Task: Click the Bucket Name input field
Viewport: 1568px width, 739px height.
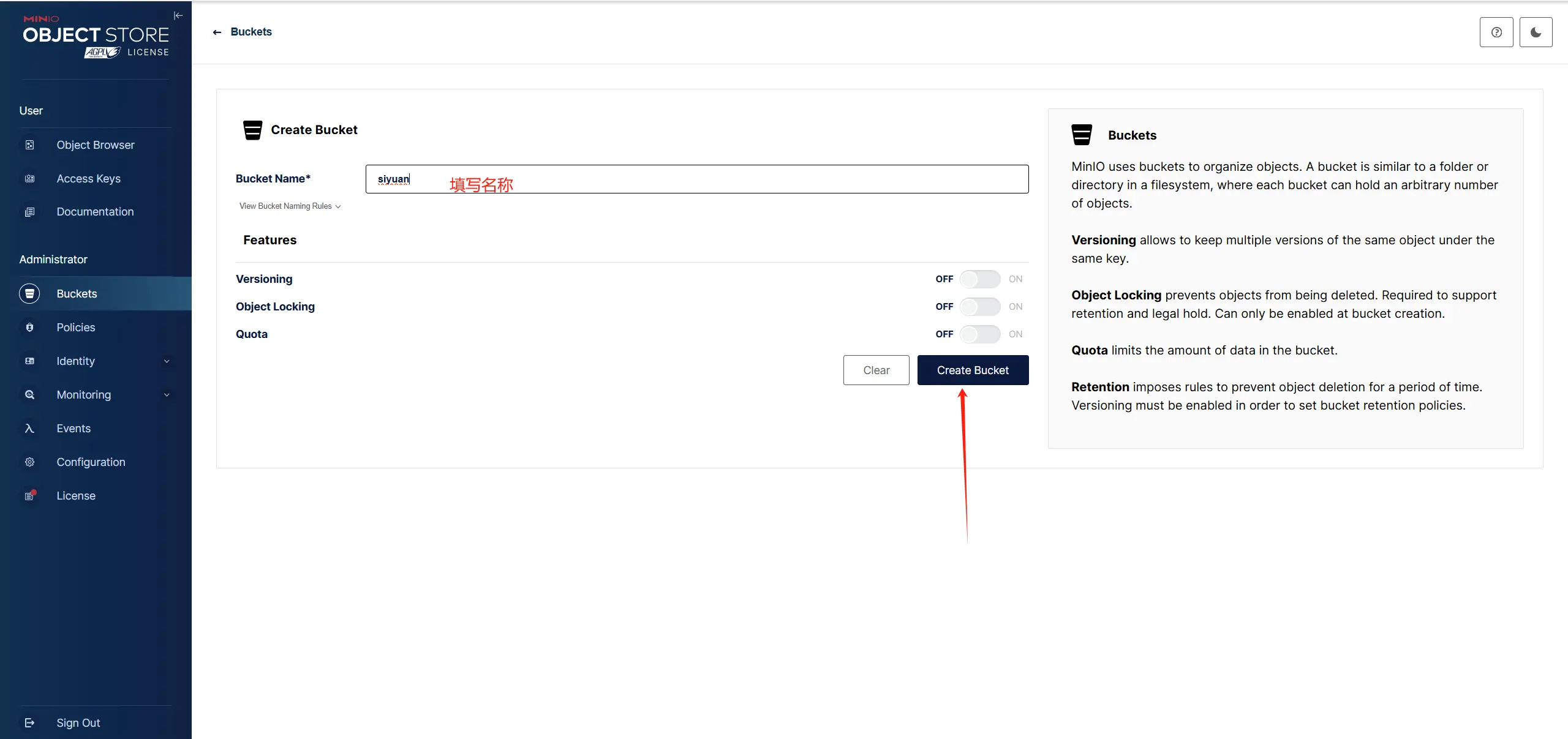Action: click(697, 179)
